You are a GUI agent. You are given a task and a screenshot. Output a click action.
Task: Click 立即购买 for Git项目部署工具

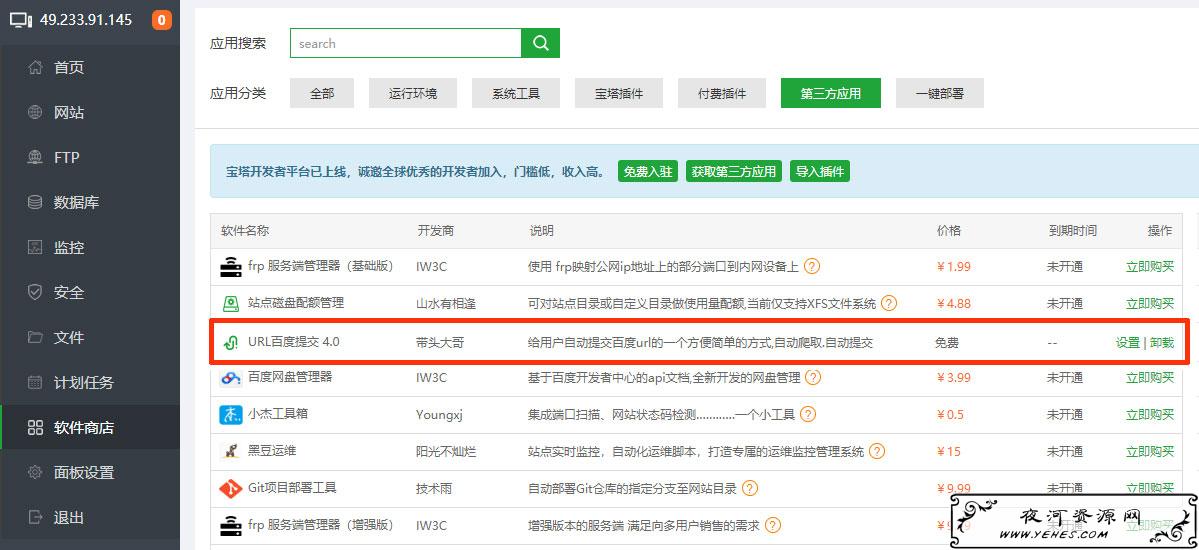(x=1150, y=488)
